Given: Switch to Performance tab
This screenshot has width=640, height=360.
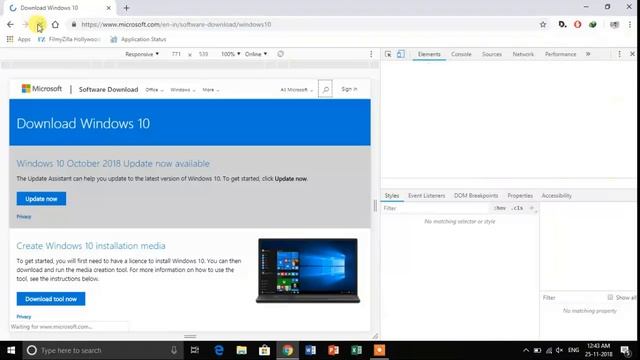Looking at the screenshot, I should coord(560,54).
